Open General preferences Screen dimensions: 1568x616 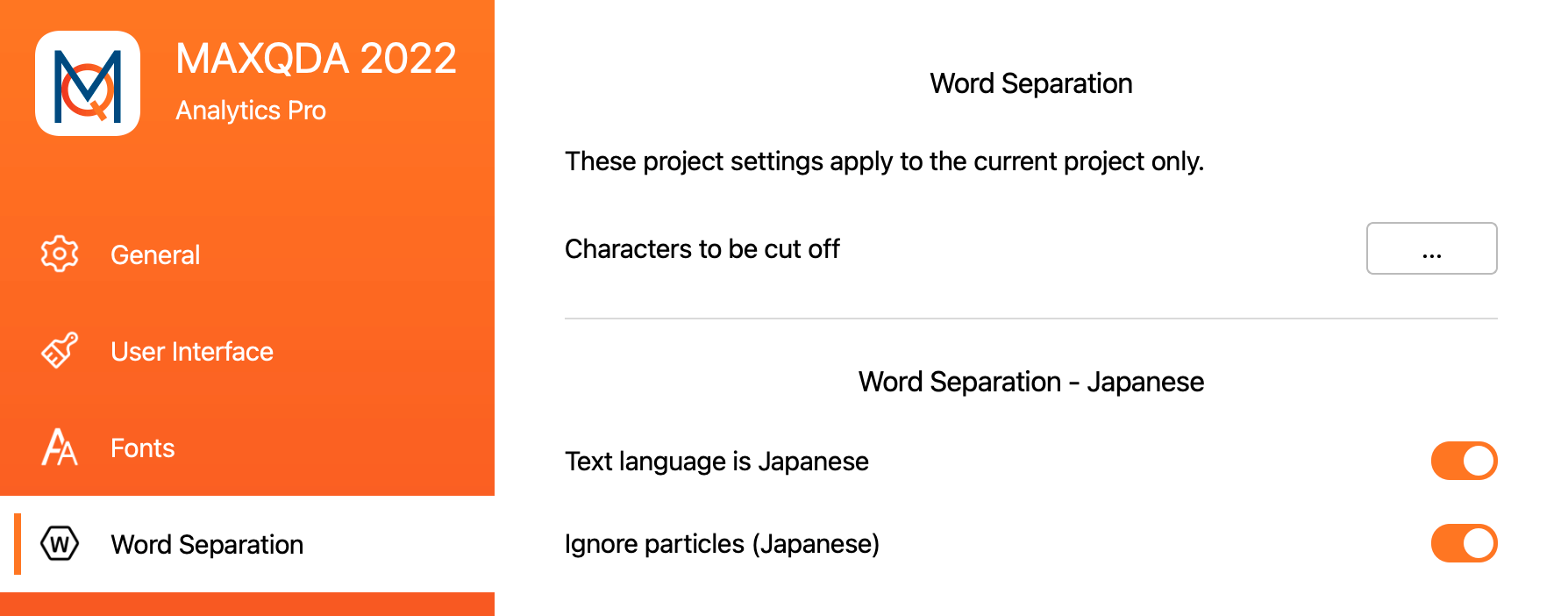click(x=155, y=254)
